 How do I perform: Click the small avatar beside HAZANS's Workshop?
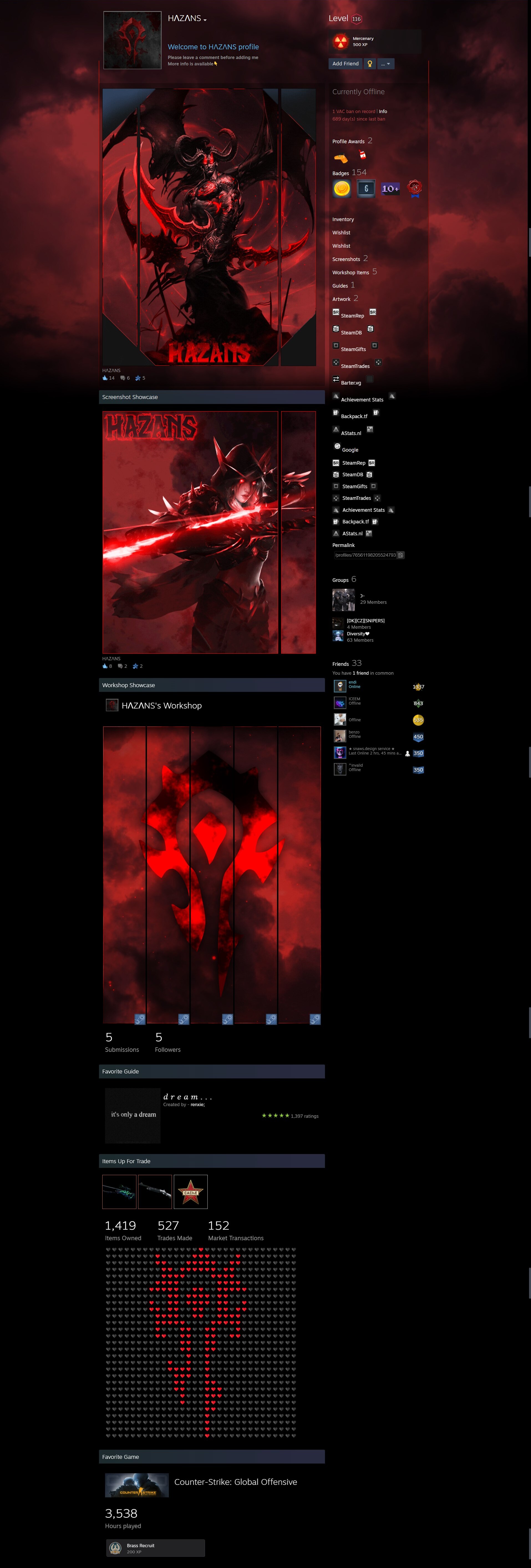coord(112,705)
